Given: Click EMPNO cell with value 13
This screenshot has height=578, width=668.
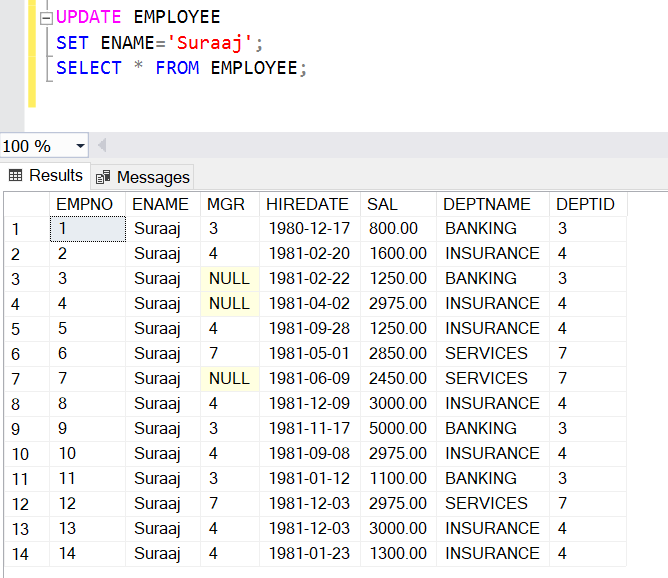Looking at the screenshot, I should point(88,529).
